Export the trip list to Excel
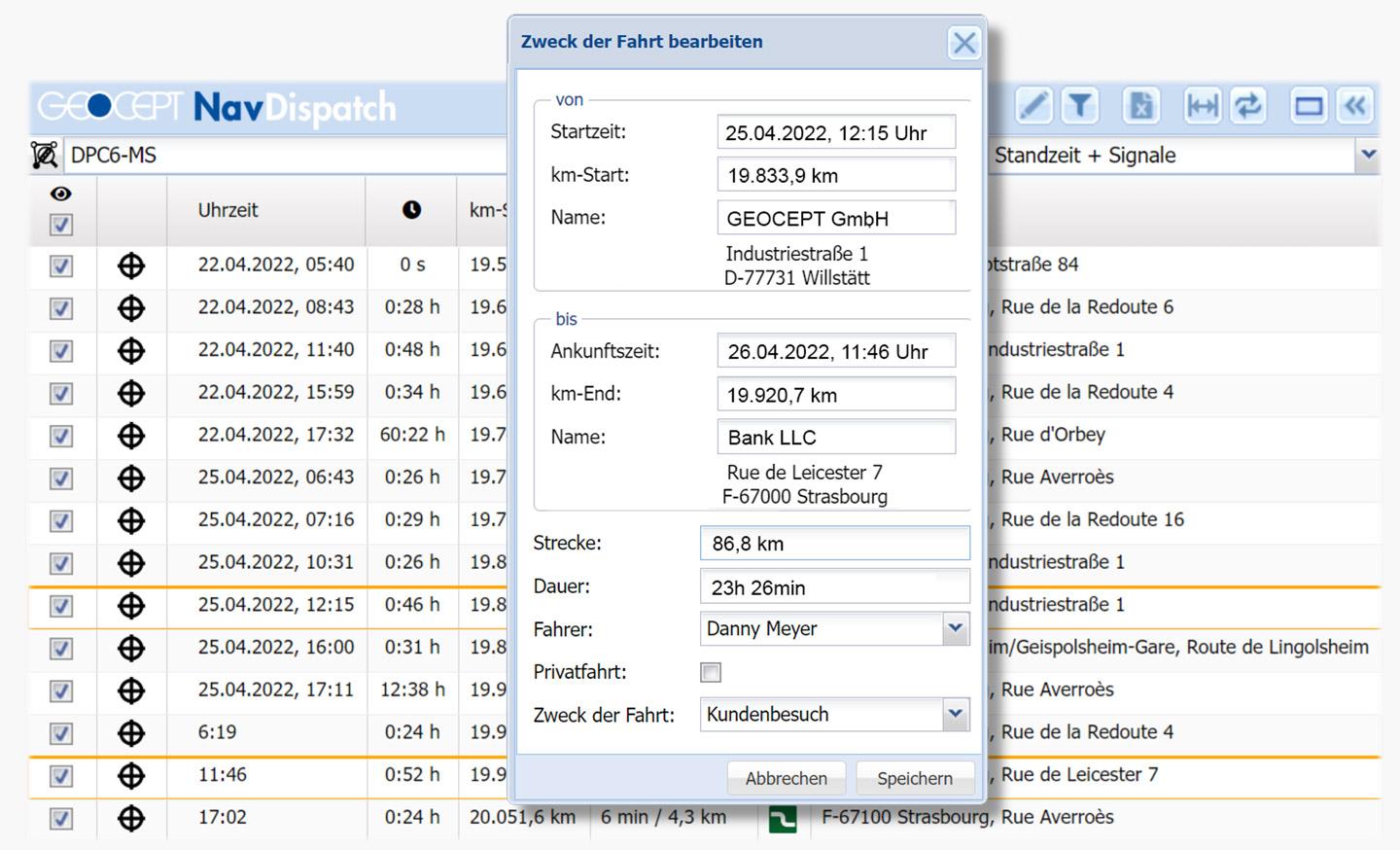Screen dimensions: 1400x850 coord(1140,105)
